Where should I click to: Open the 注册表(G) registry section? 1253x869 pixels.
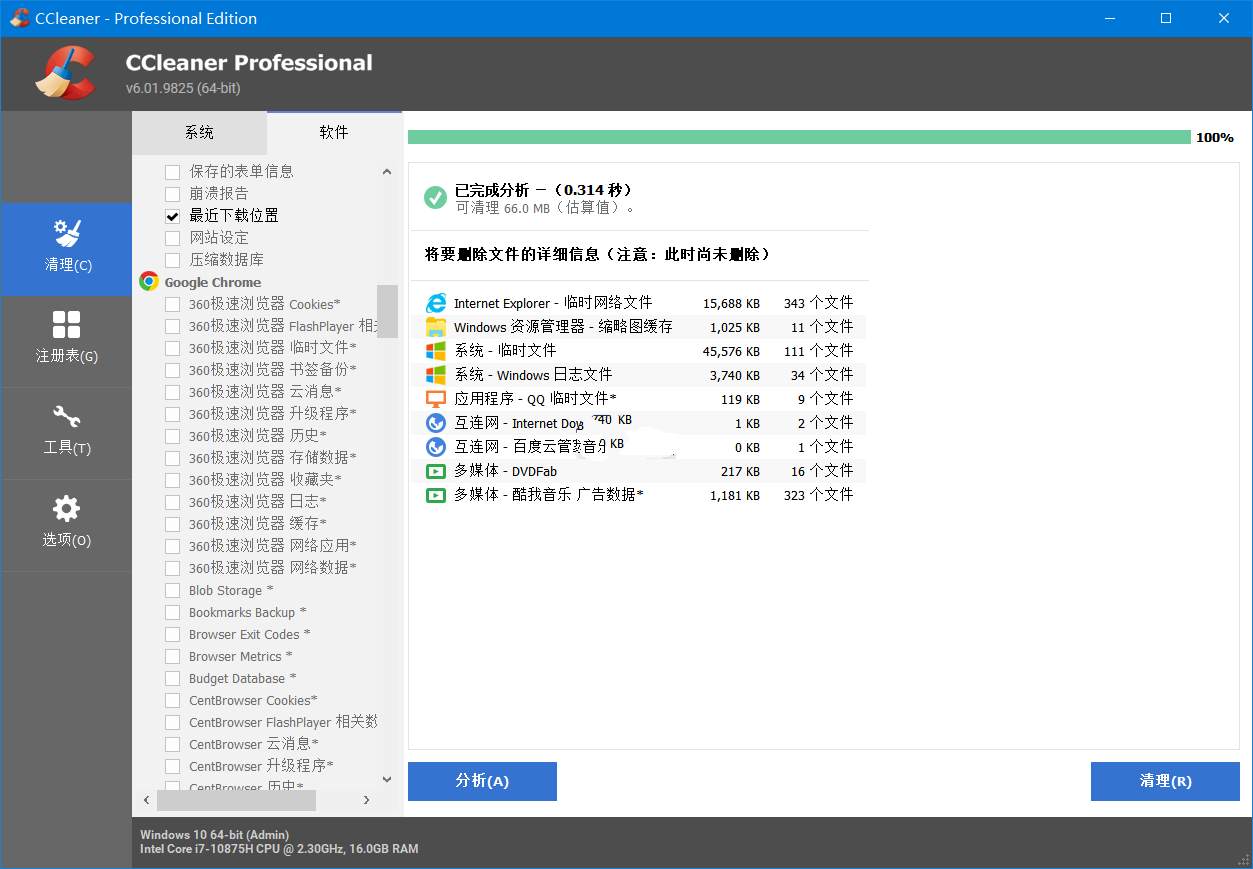coord(66,340)
